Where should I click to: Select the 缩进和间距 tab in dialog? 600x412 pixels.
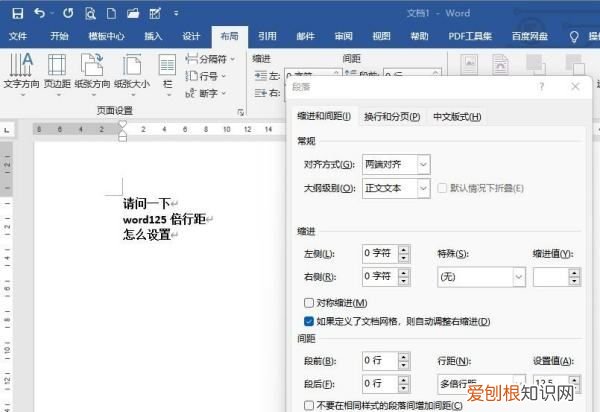point(324,116)
